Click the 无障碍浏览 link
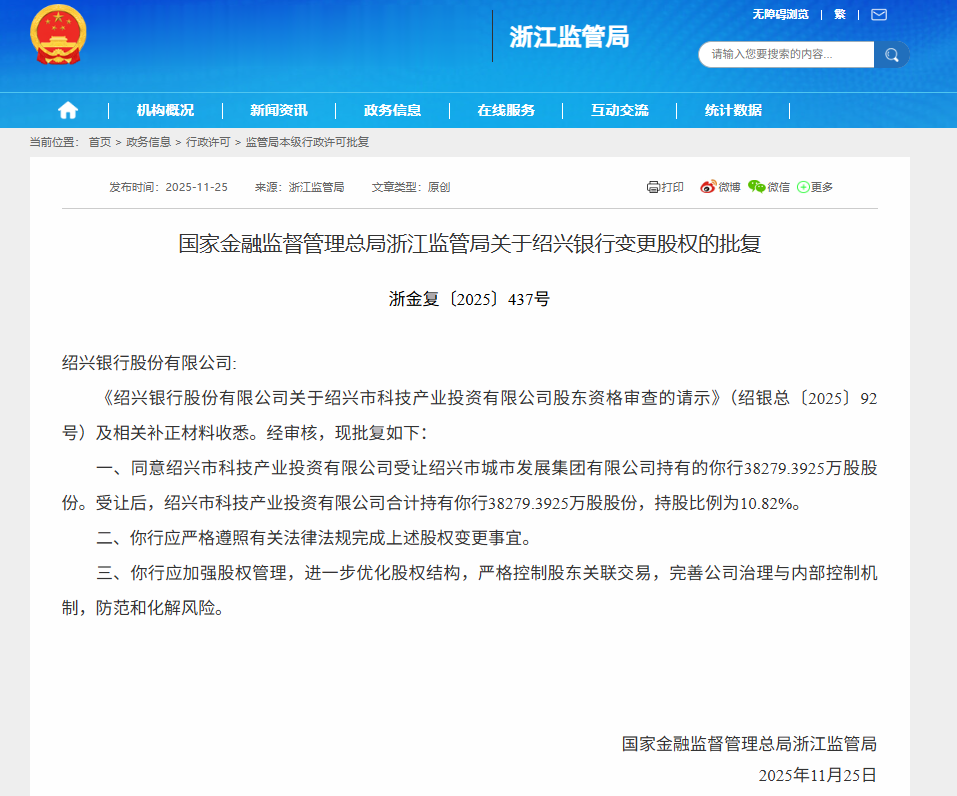The width and height of the screenshot is (957, 796). click(x=781, y=15)
